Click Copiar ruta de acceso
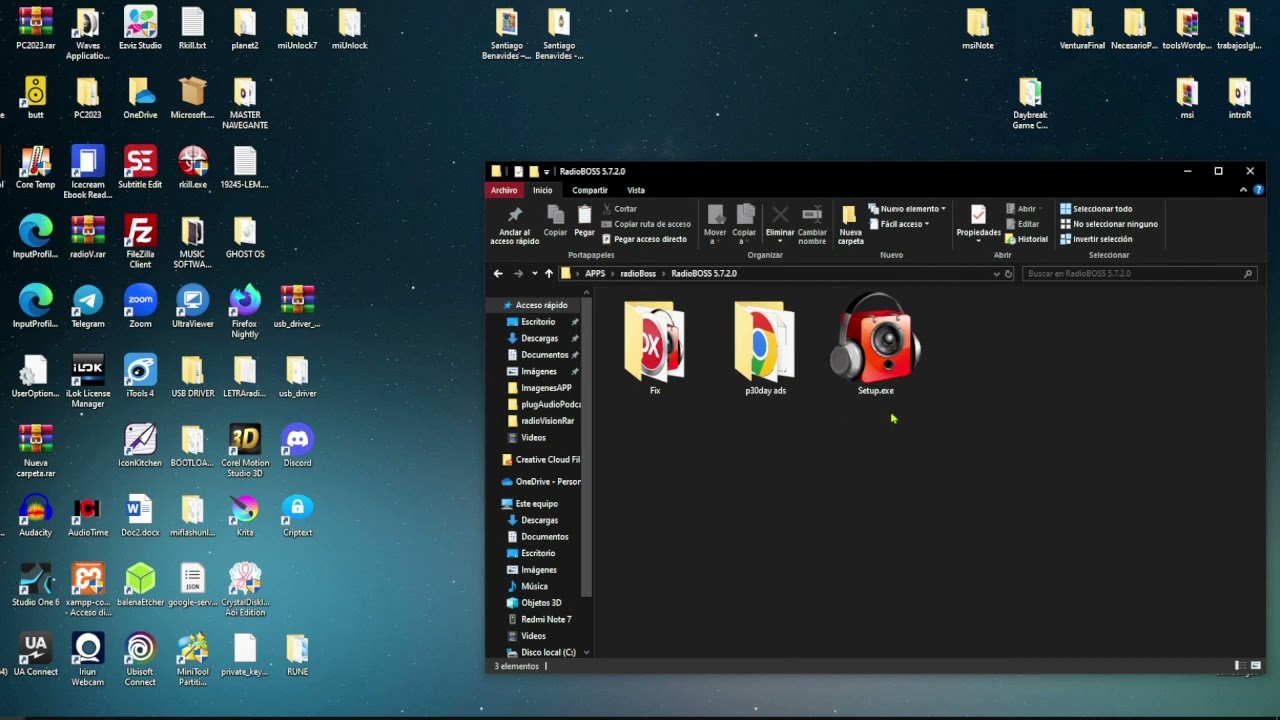The image size is (1280, 720). click(x=646, y=224)
